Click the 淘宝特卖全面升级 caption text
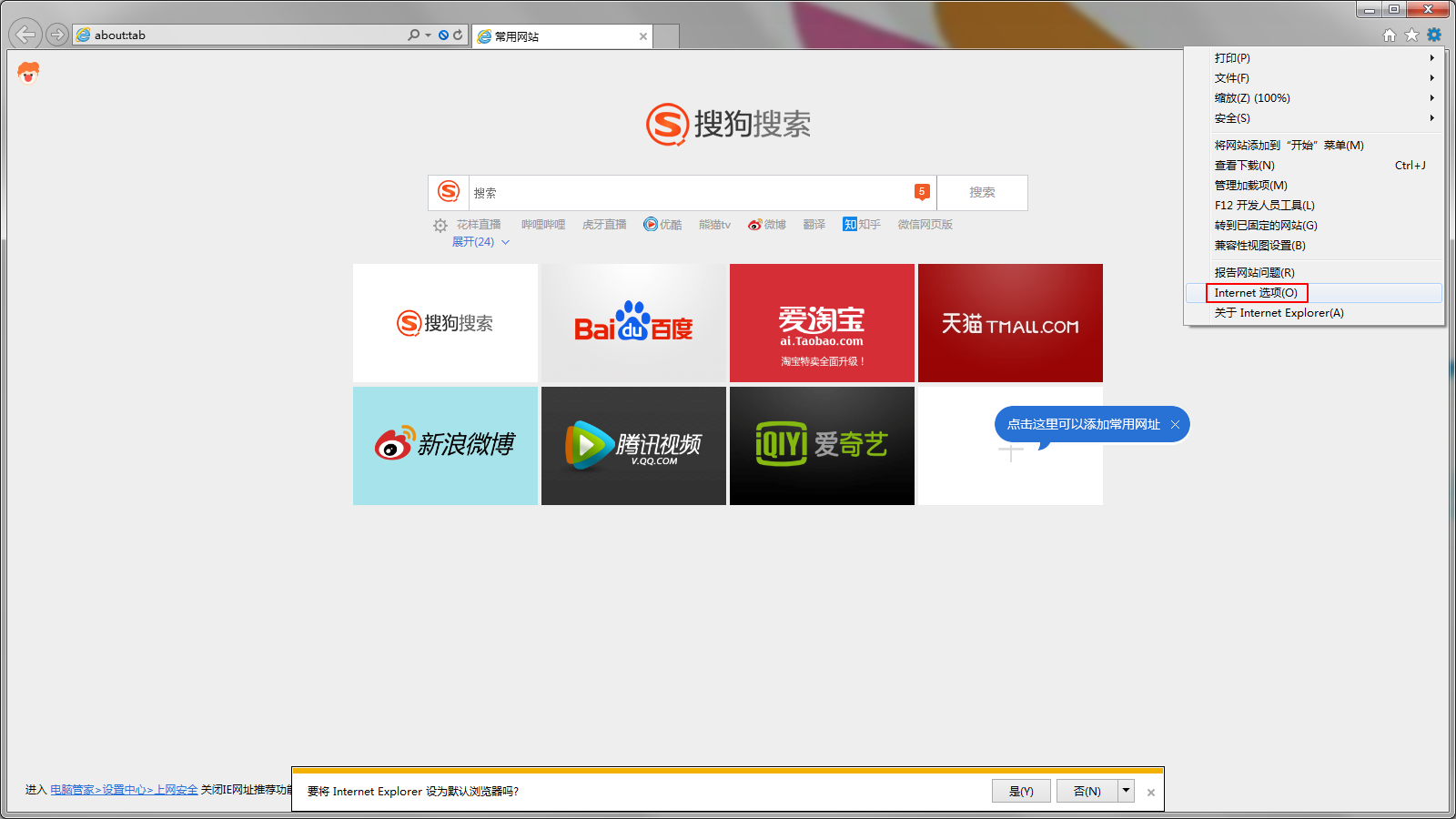Screen dimensions: 1456x819 click(822, 361)
